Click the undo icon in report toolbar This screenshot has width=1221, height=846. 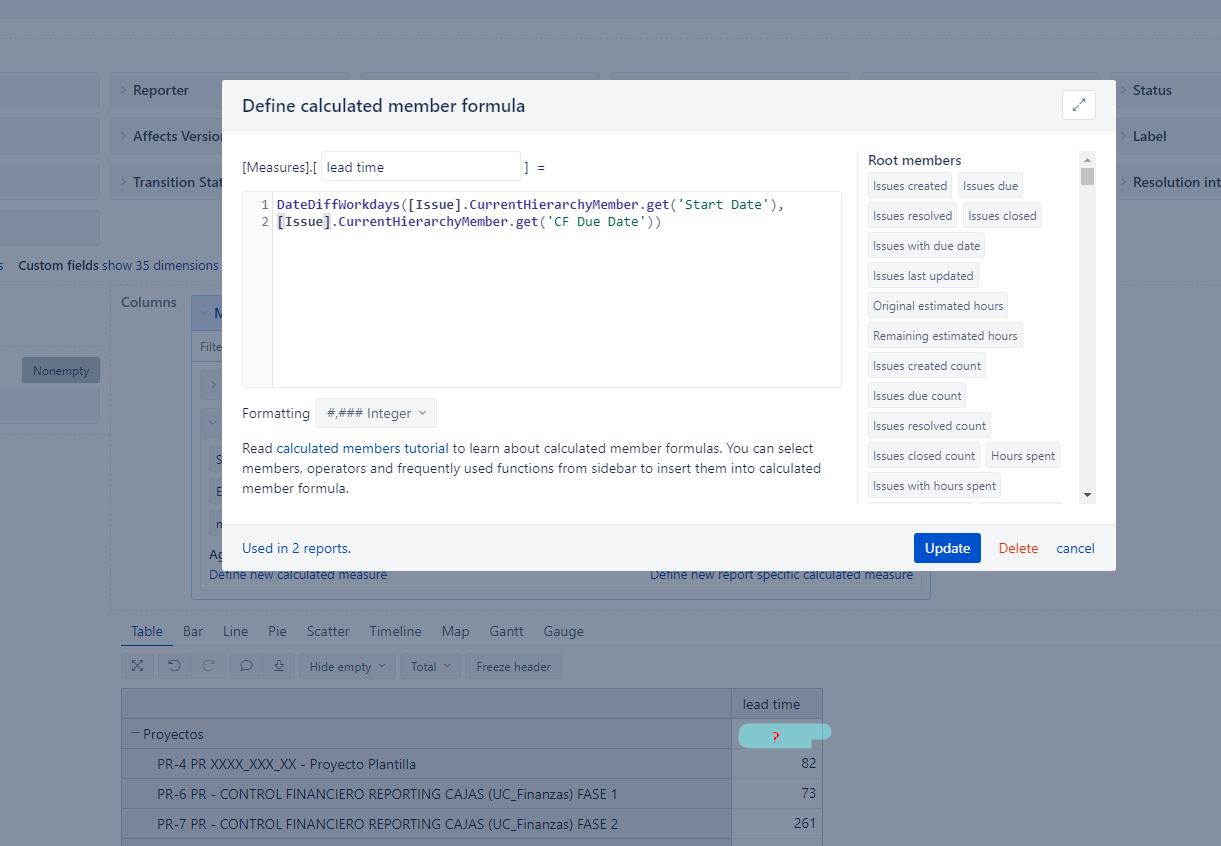point(174,666)
